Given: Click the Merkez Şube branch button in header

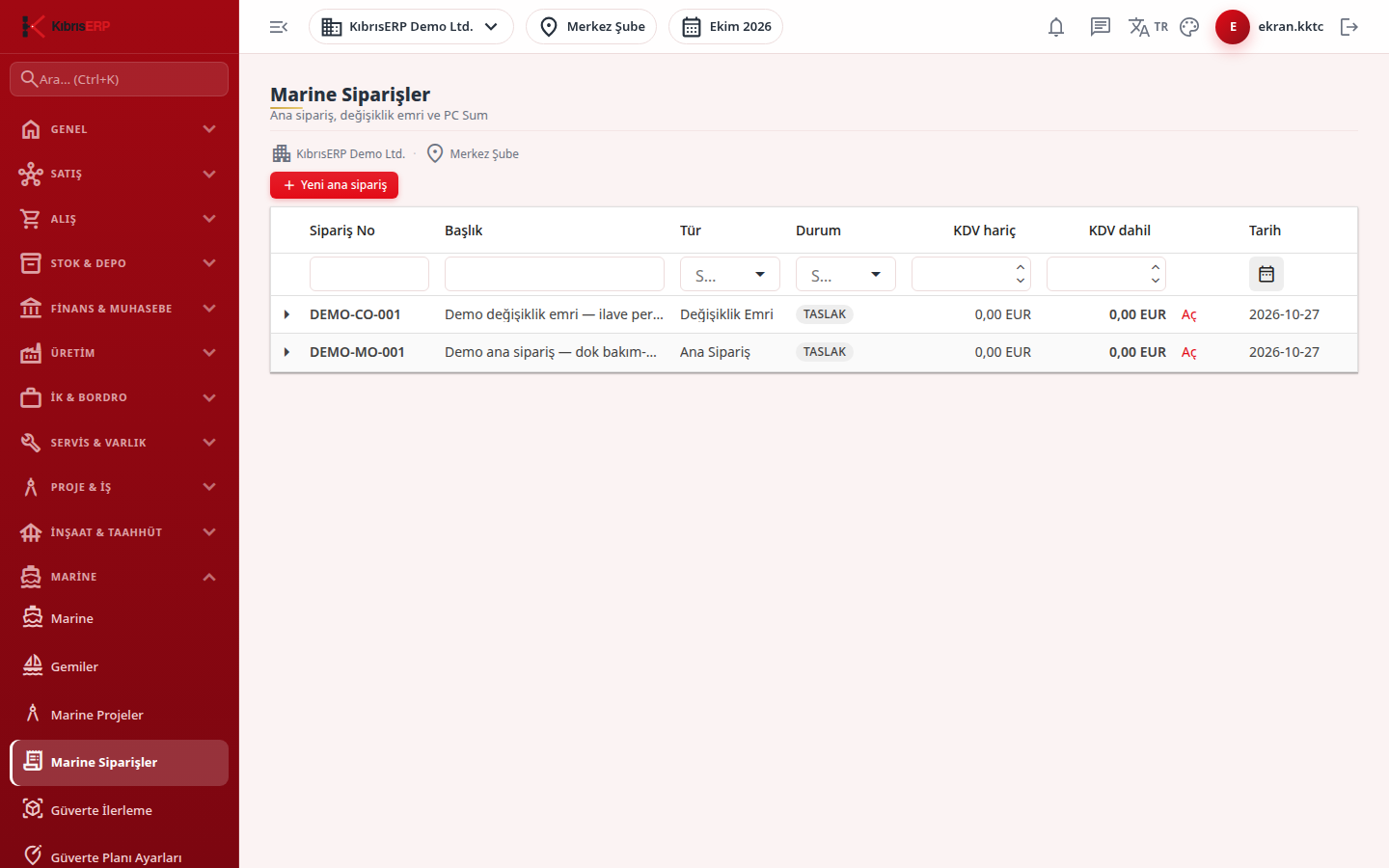Looking at the screenshot, I should pyautogui.click(x=591, y=27).
